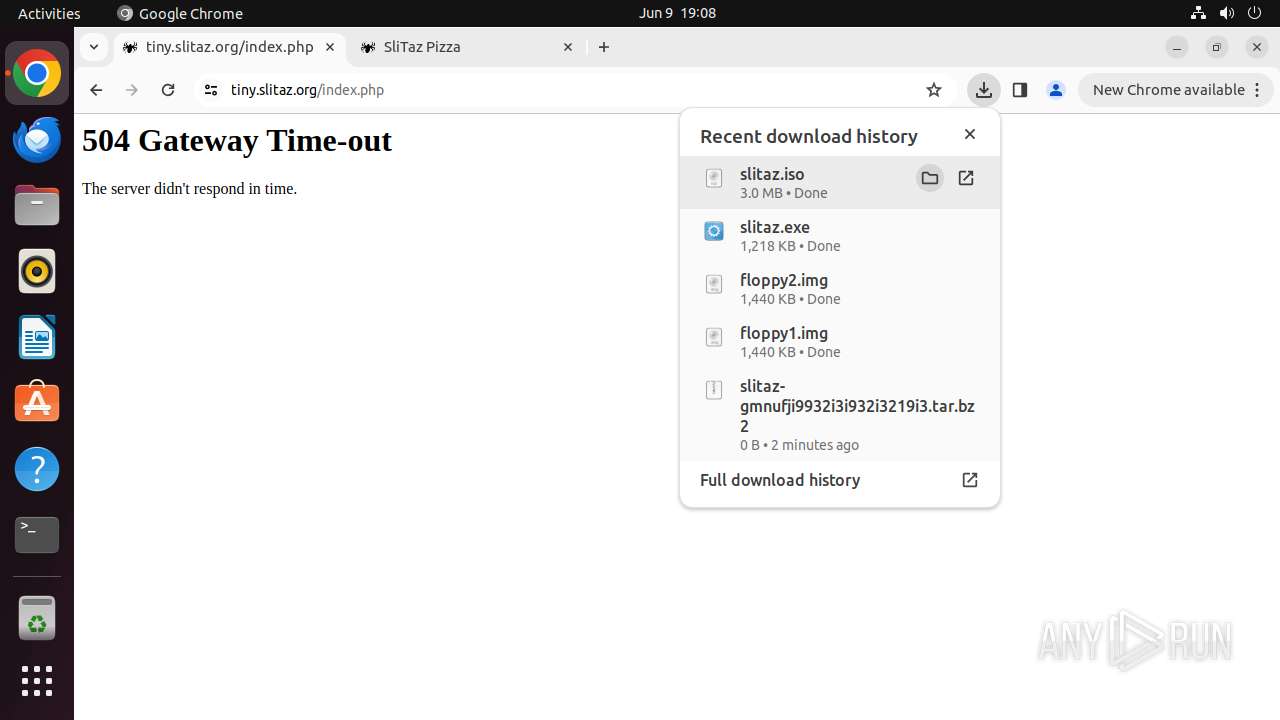Viewport: 1280px width, 720px height.
Task: Click the tar.bz2 archive file icon
Action: tap(714, 390)
